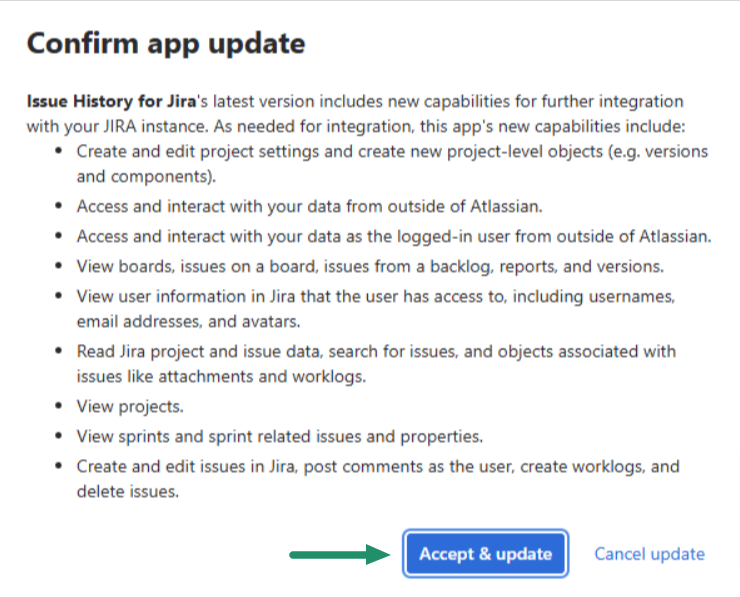Click the green arrow pointing to Accept

click(x=340, y=555)
